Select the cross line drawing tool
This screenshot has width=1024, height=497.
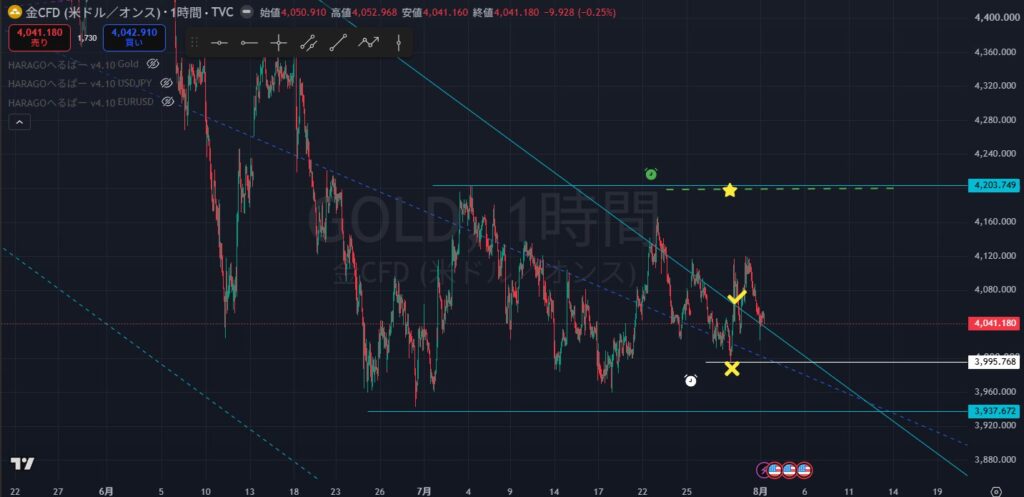tap(279, 43)
